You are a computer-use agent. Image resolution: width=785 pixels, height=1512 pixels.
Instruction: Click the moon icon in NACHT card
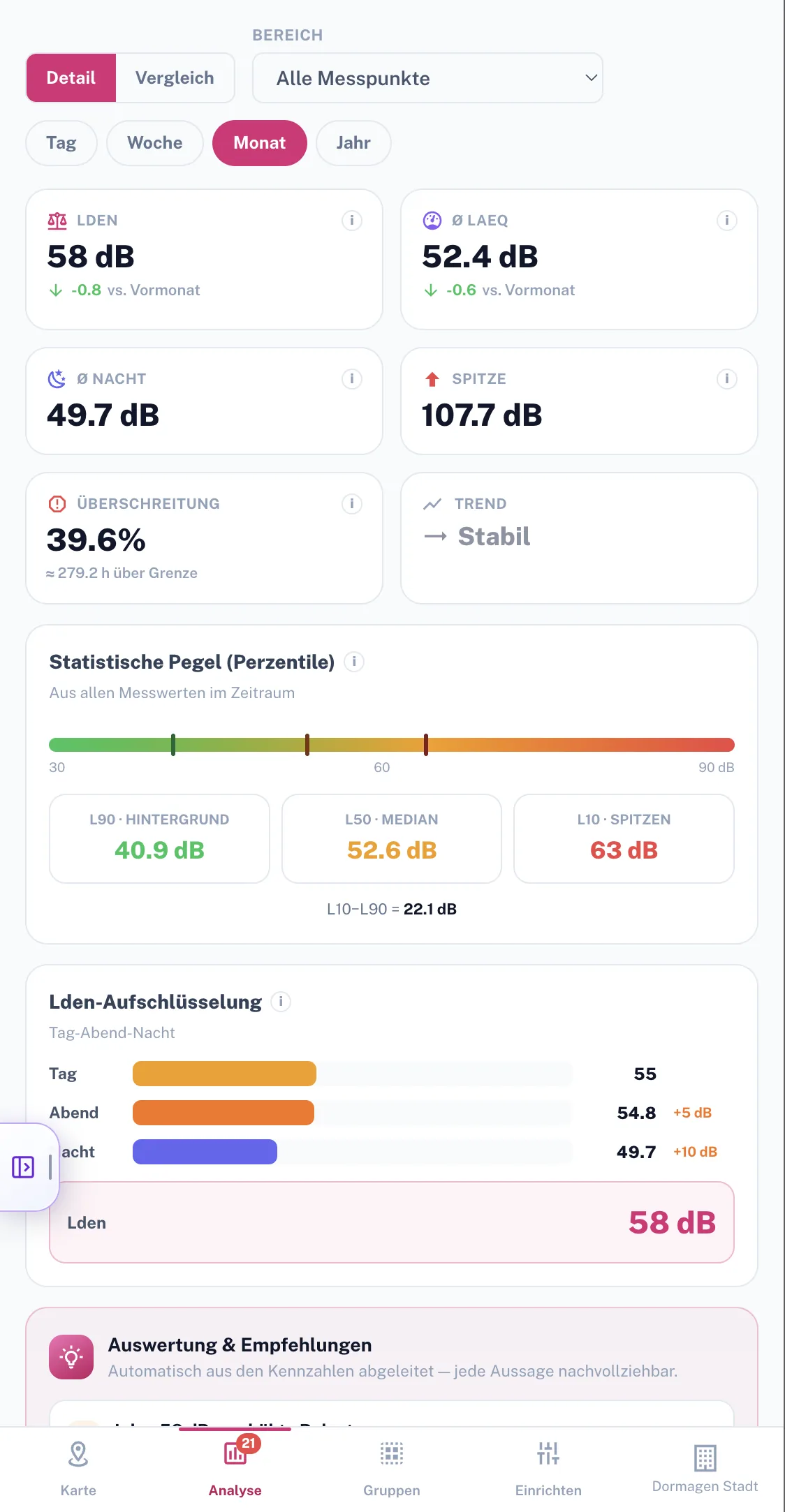point(57,379)
